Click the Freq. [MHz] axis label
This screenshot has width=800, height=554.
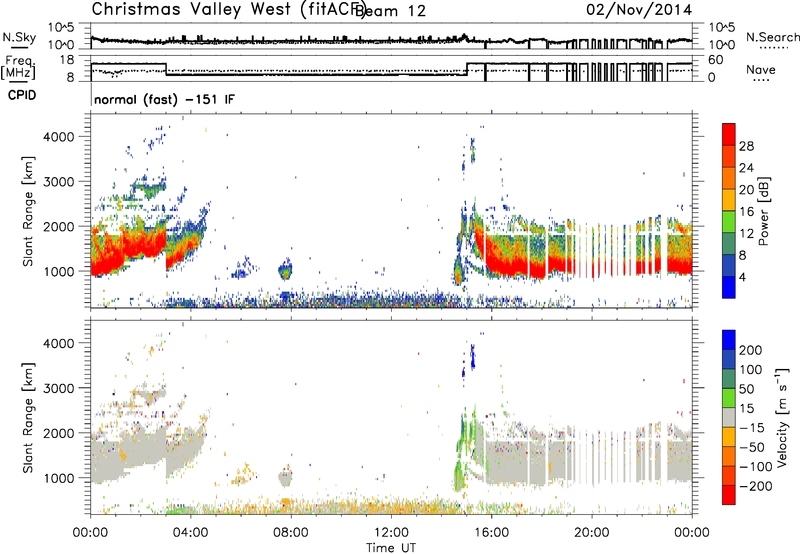click(19, 67)
